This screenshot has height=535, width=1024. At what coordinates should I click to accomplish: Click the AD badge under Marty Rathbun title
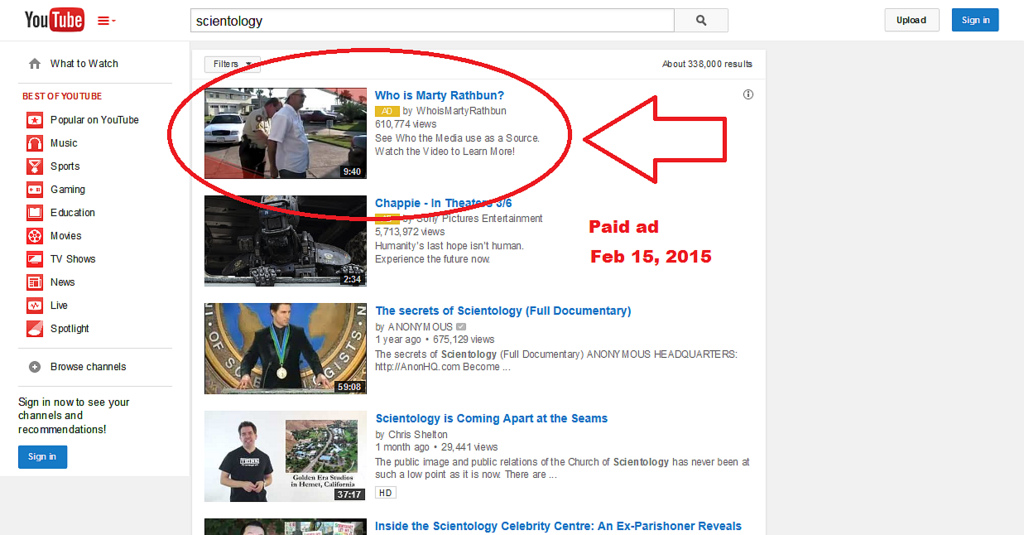pyautogui.click(x=387, y=111)
